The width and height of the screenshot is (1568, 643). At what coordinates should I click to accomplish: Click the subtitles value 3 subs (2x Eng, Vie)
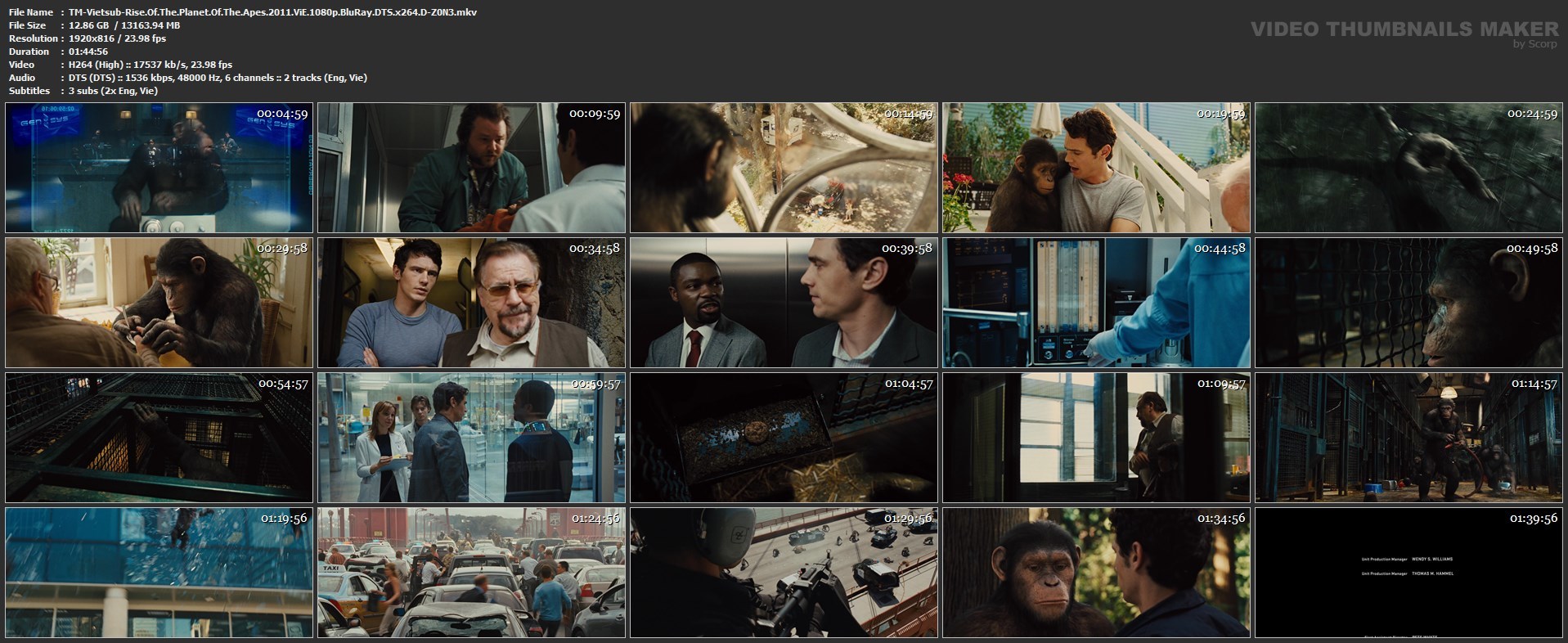pyautogui.click(x=114, y=91)
